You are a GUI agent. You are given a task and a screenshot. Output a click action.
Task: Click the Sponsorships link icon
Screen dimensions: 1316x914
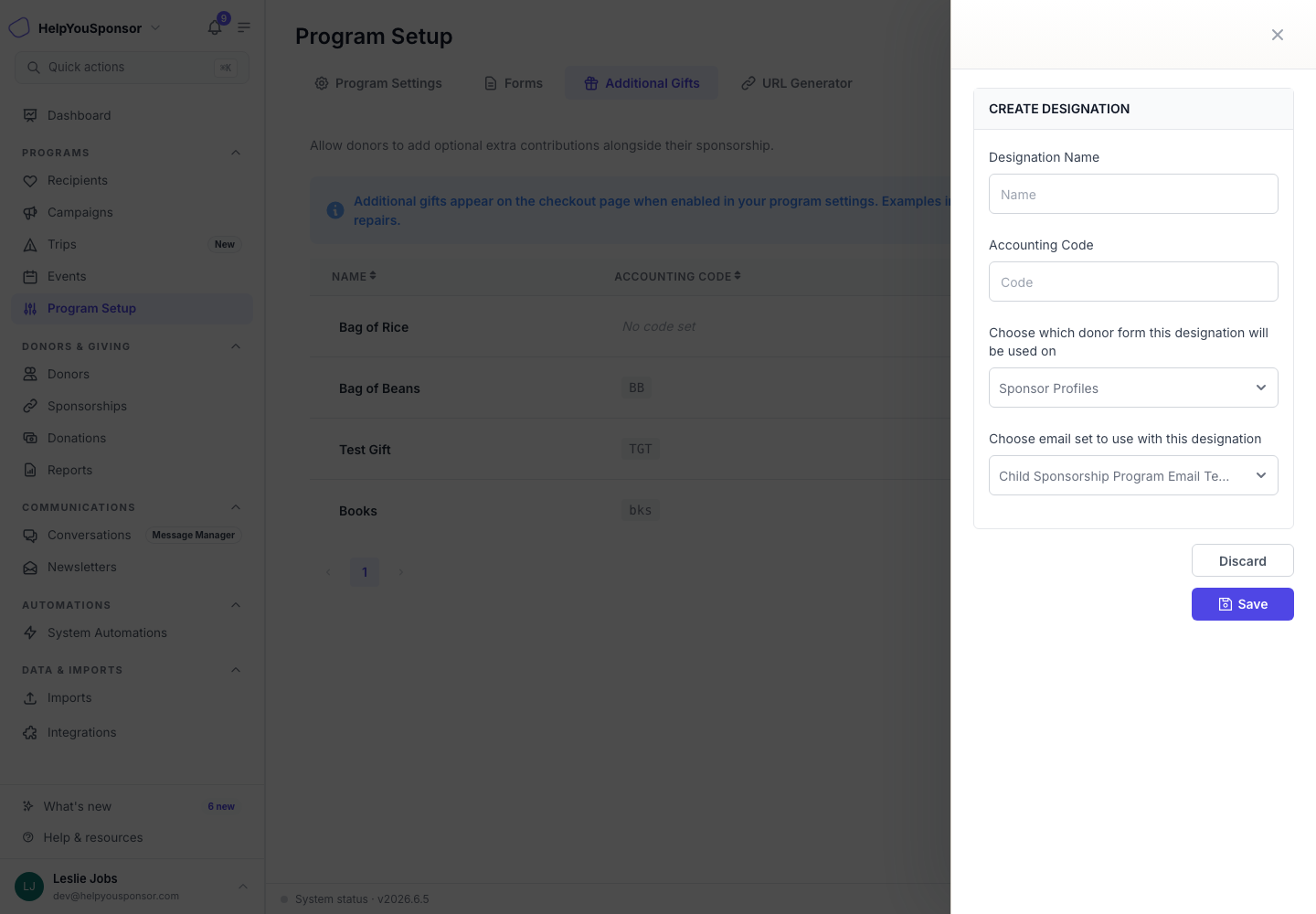pyautogui.click(x=30, y=406)
